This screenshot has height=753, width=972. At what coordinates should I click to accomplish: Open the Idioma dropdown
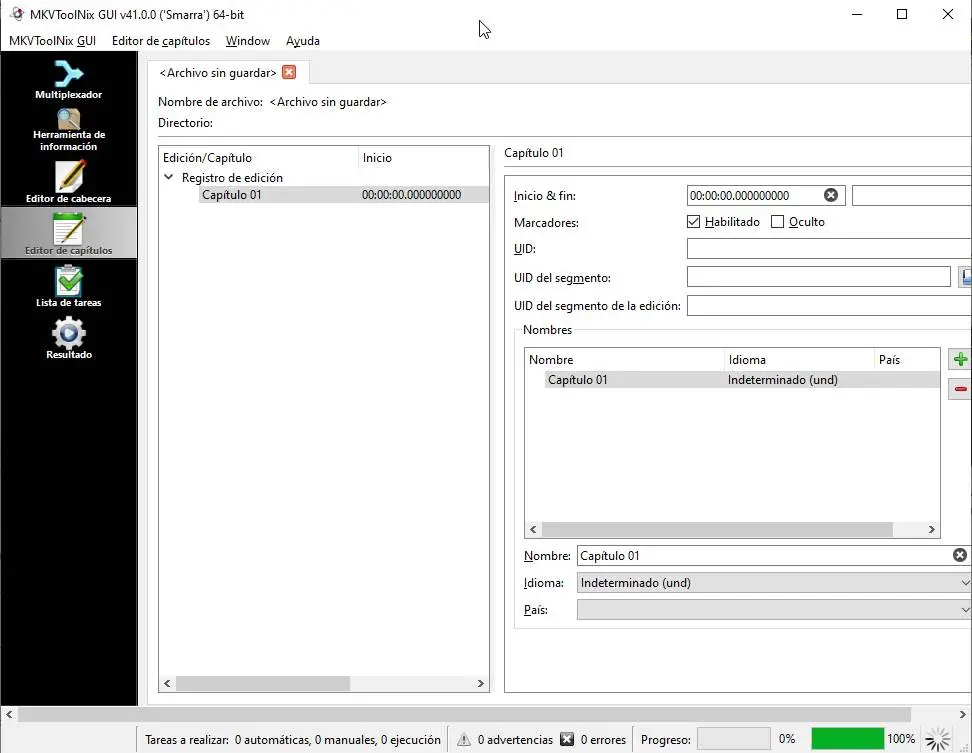[x=774, y=583]
